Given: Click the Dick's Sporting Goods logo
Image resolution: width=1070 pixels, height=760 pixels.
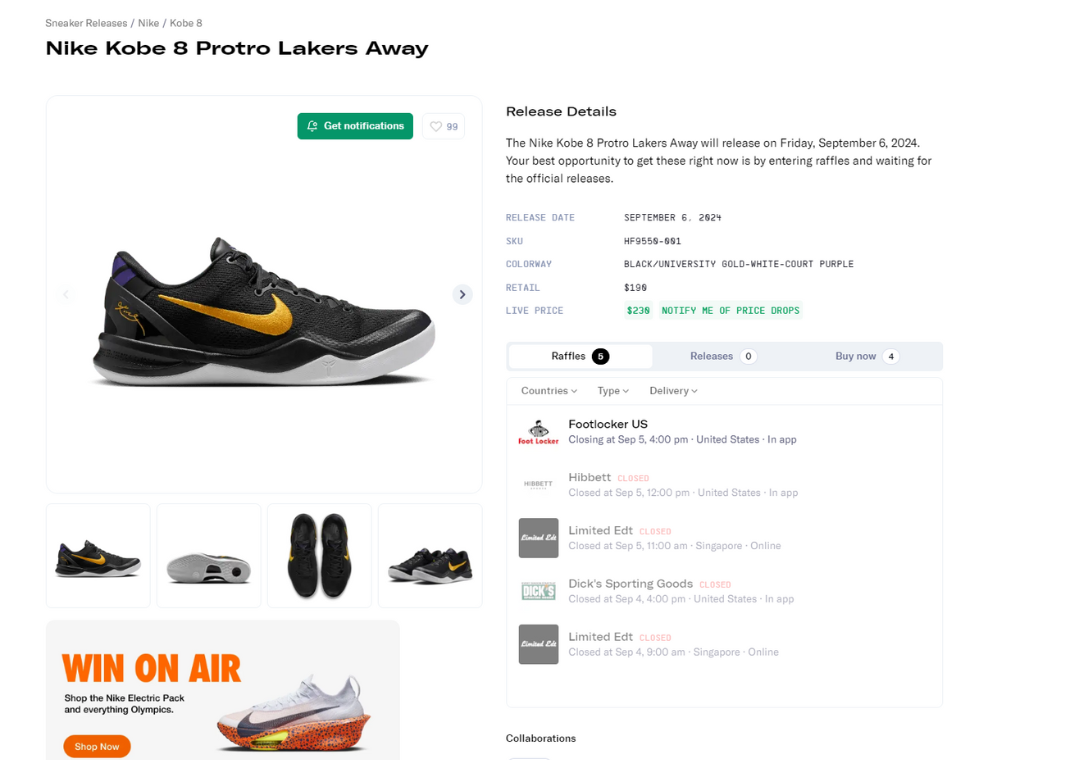Looking at the screenshot, I should pyautogui.click(x=538, y=591).
